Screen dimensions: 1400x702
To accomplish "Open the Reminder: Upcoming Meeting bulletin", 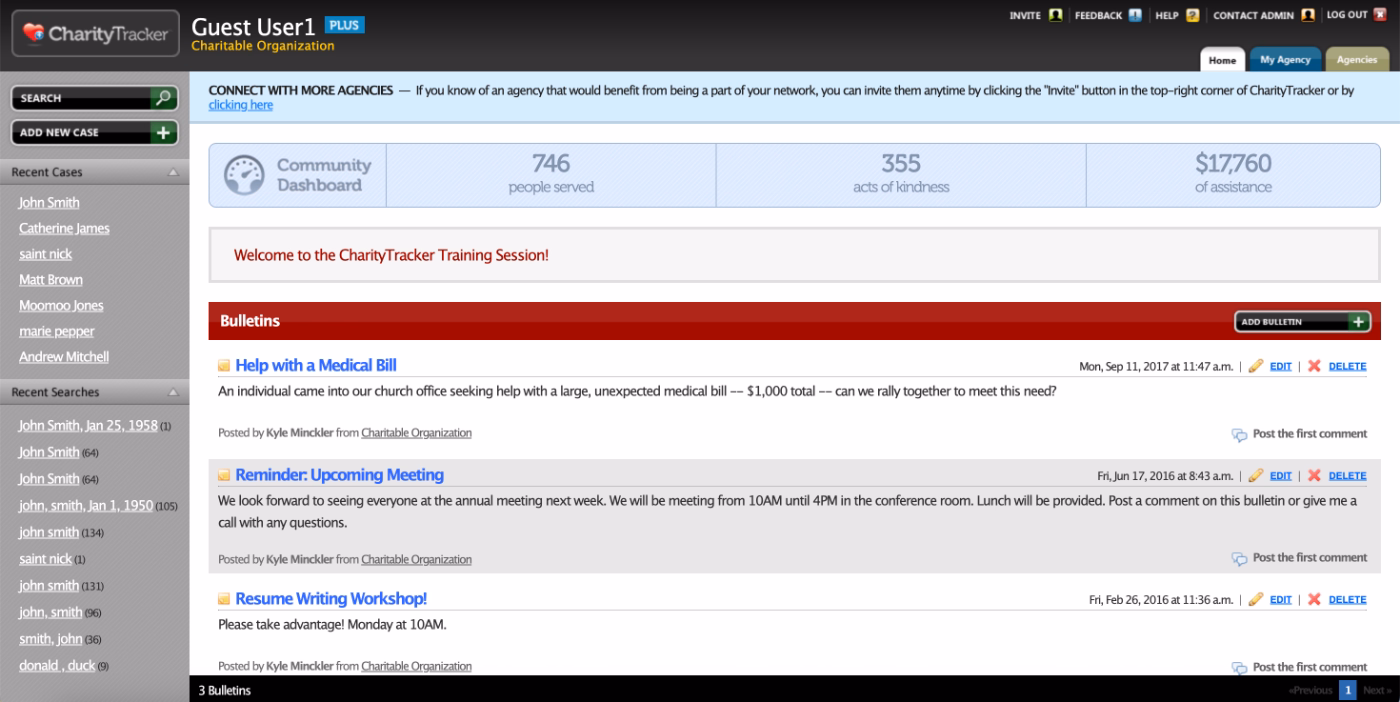I will (x=339, y=475).
